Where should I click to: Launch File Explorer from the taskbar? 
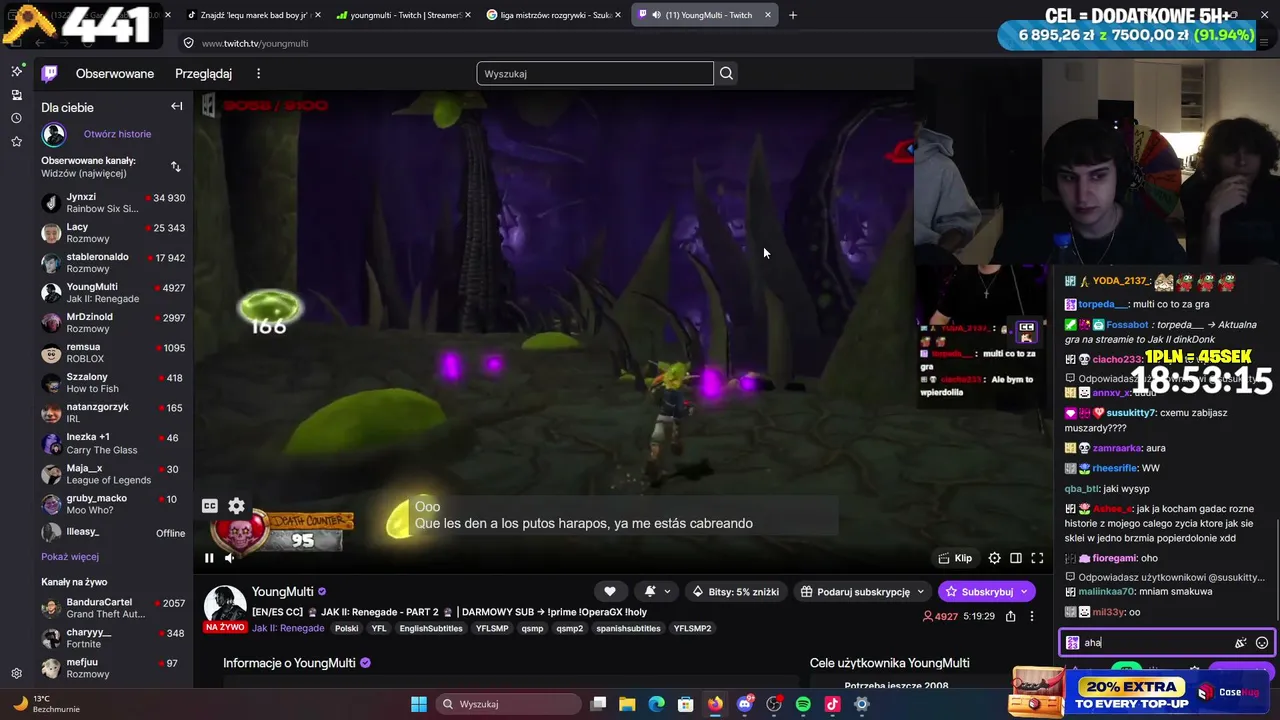[627, 704]
